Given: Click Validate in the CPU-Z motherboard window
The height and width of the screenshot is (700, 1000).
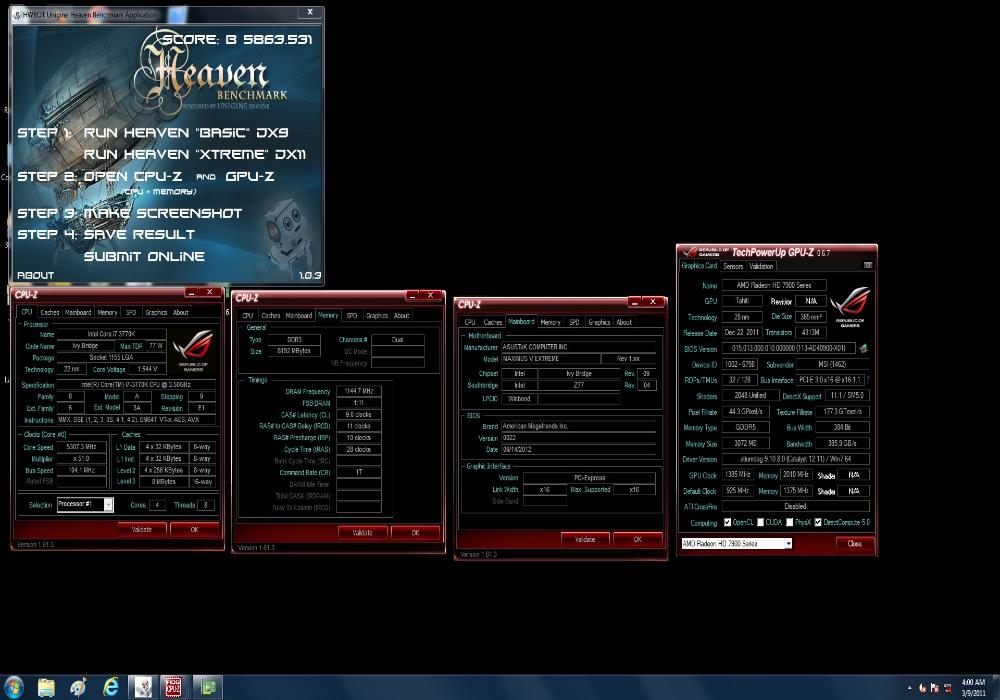Looking at the screenshot, I should click(585, 539).
